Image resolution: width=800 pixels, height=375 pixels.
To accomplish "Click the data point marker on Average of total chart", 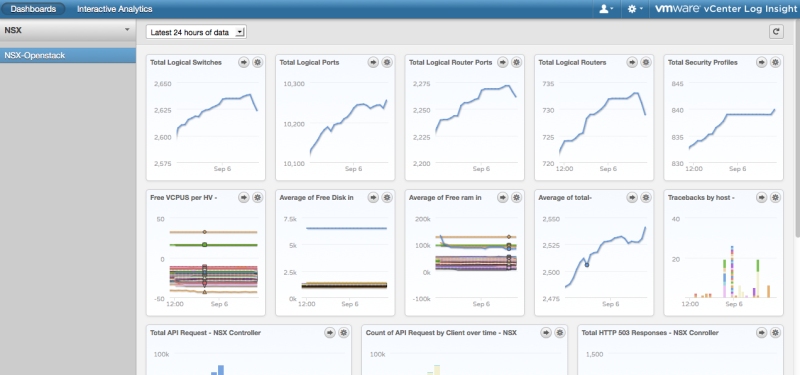I will click(x=587, y=265).
